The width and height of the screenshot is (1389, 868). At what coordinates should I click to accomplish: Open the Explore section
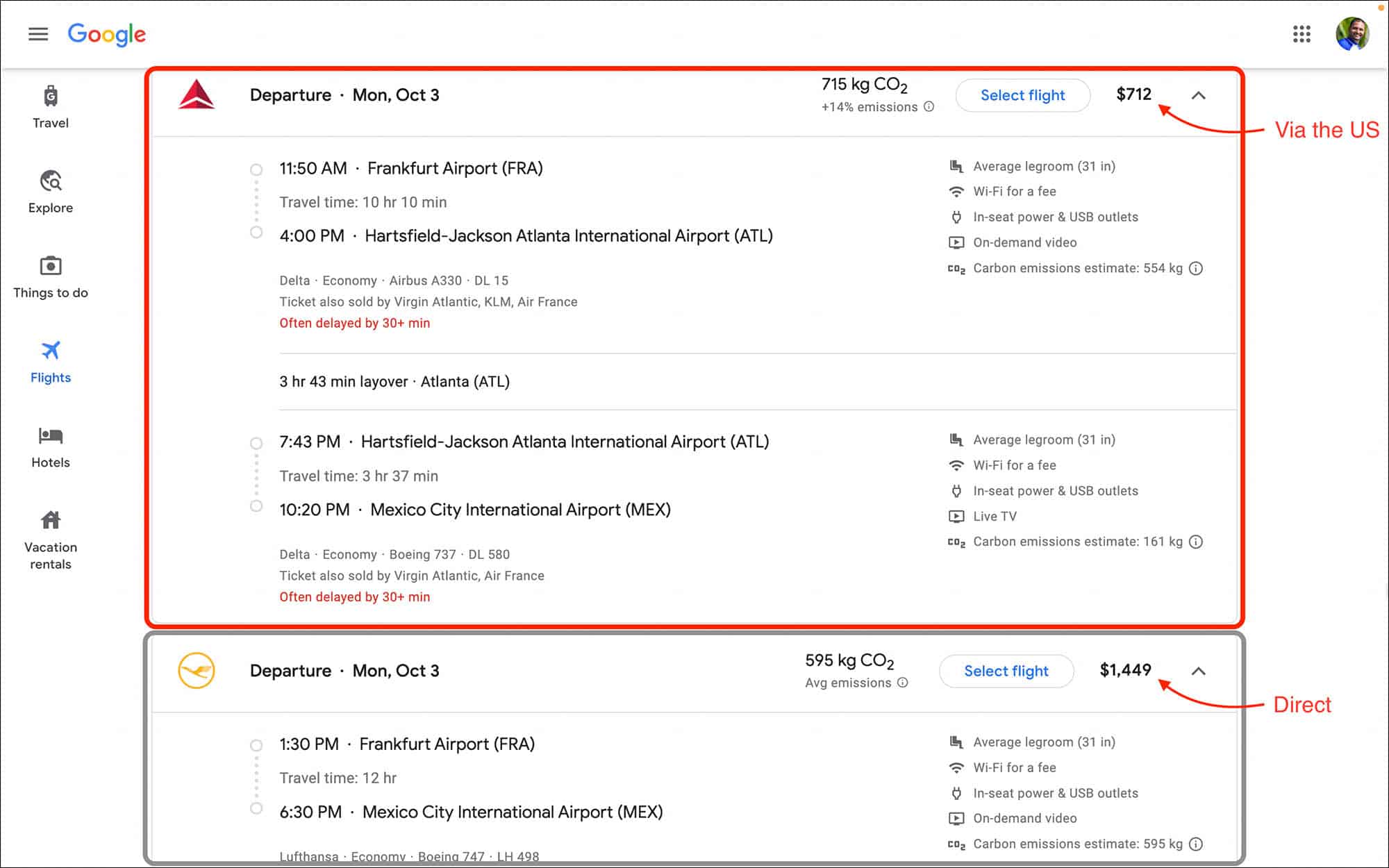pyautogui.click(x=51, y=192)
